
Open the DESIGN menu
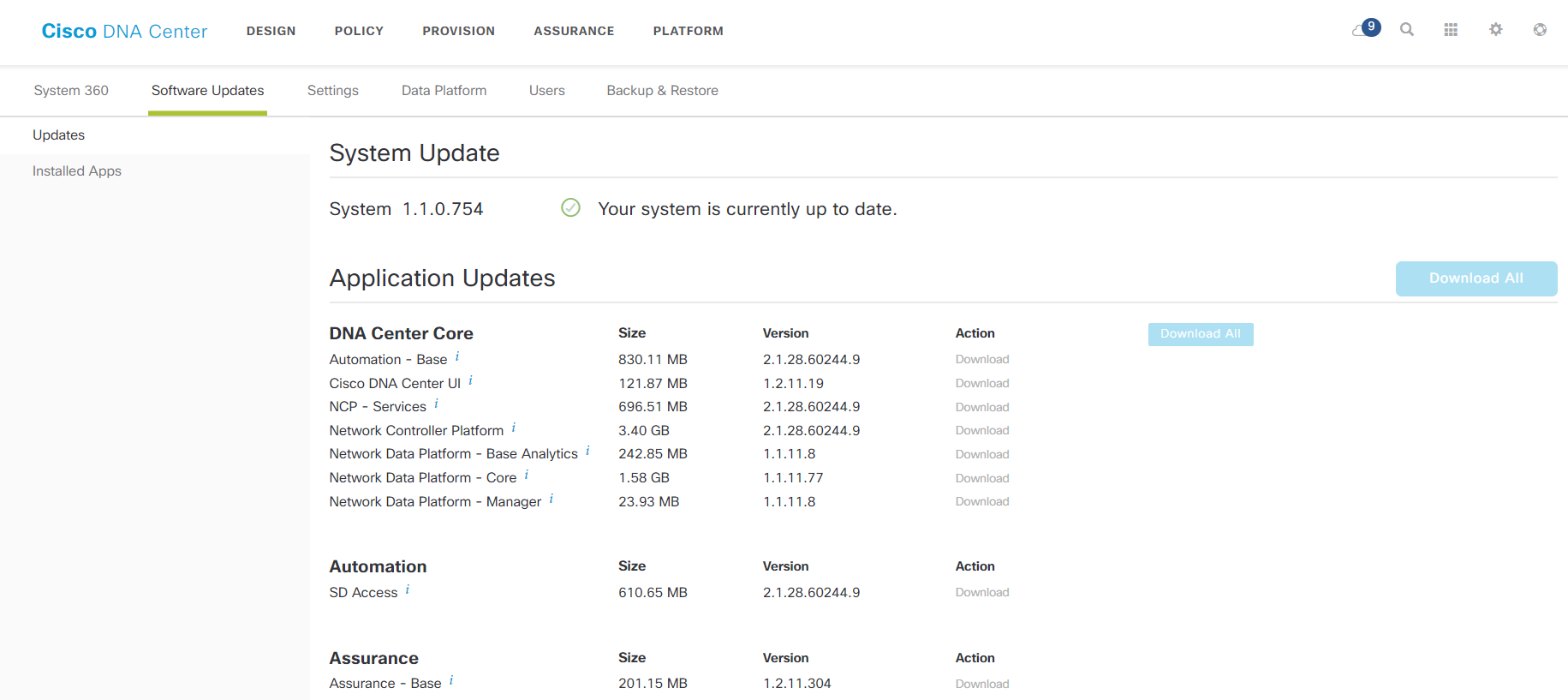[271, 31]
